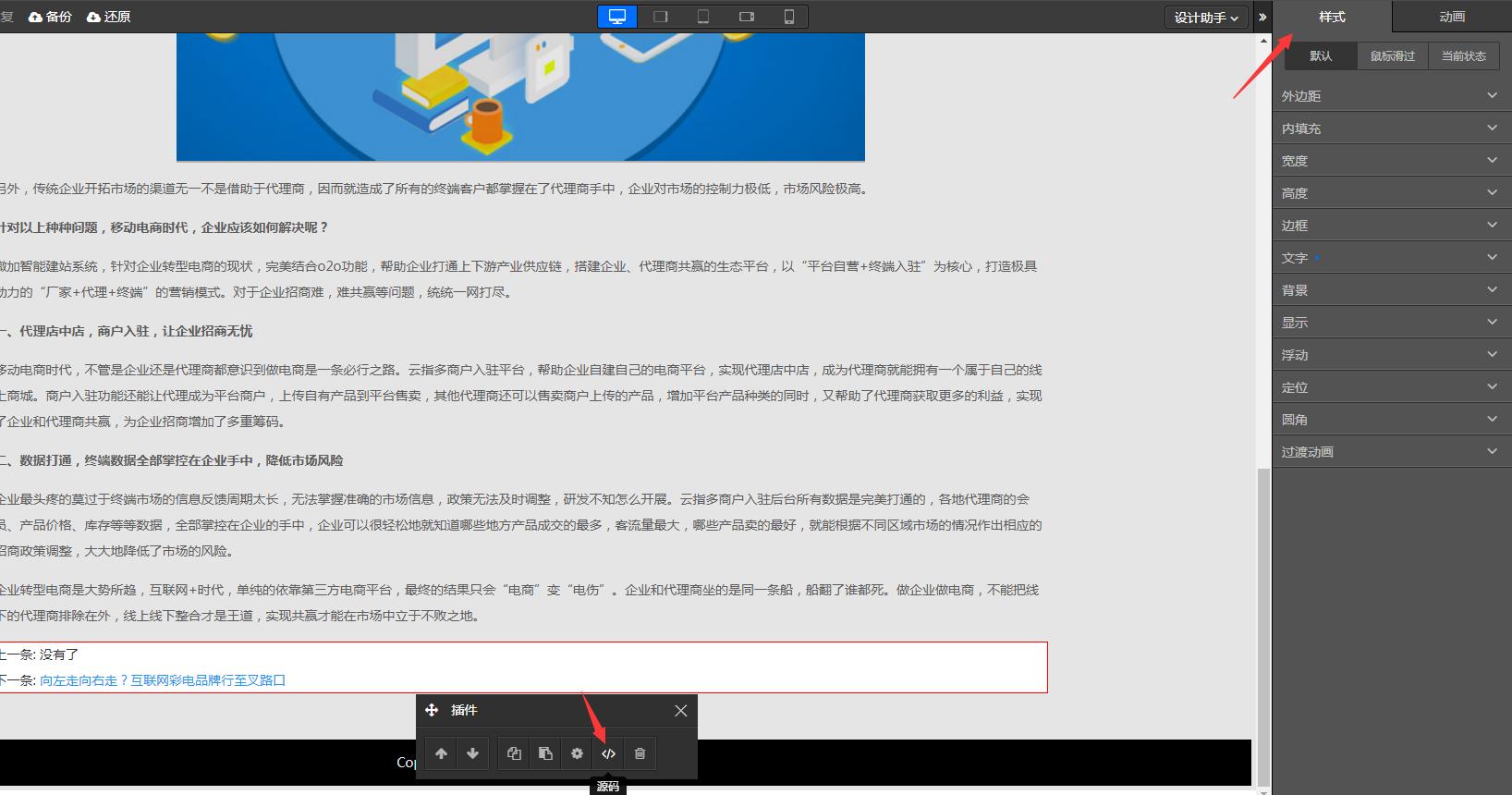Click the trash delete icon in plugin toolbar
Image resolution: width=1512 pixels, height=795 pixels.
(640, 753)
